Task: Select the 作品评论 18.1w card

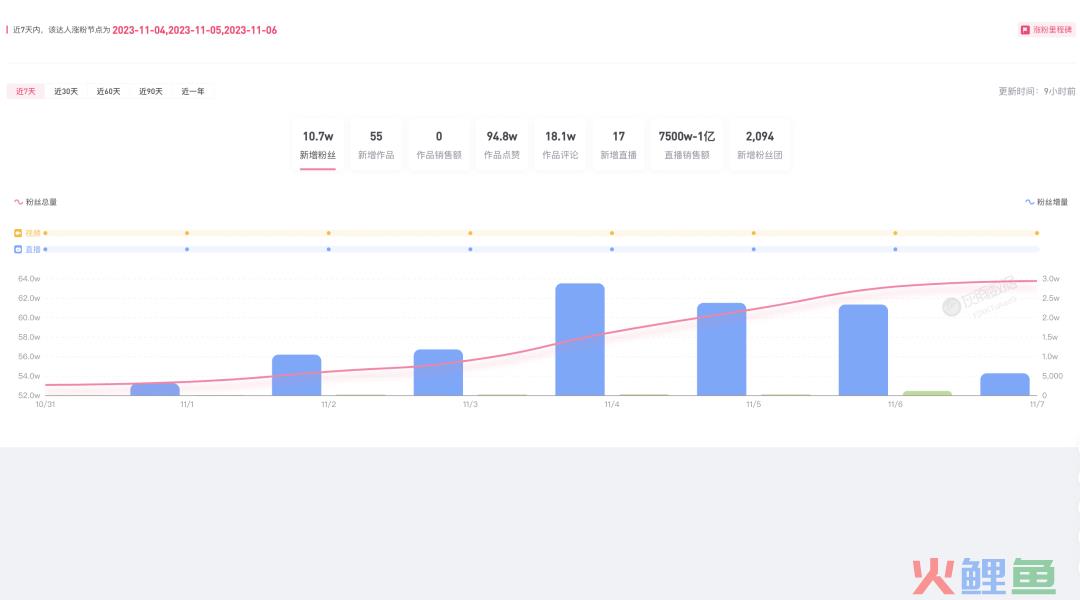Action: tap(560, 145)
